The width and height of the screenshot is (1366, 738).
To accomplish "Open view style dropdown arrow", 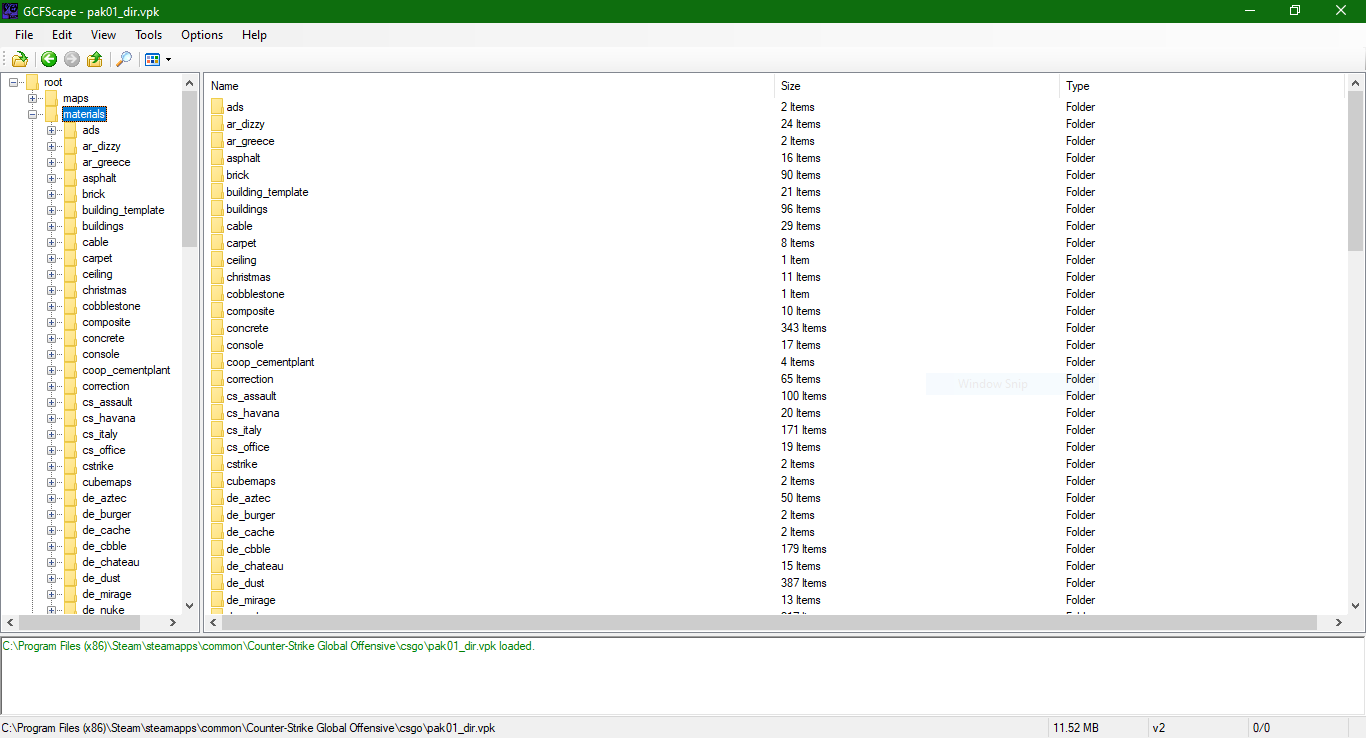I will pos(168,60).
